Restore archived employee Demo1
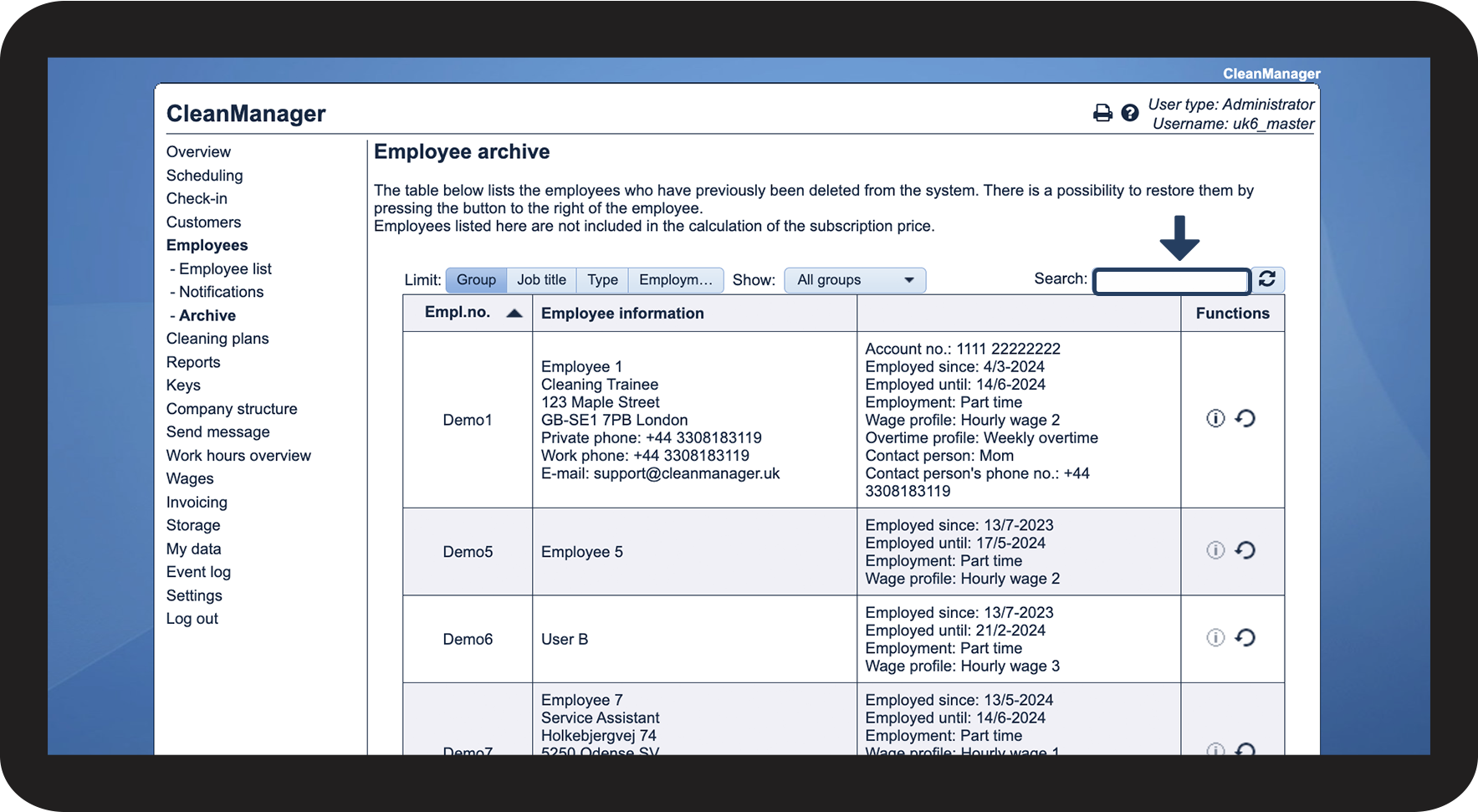The width and height of the screenshot is (1478, 812). (1245, 418)
